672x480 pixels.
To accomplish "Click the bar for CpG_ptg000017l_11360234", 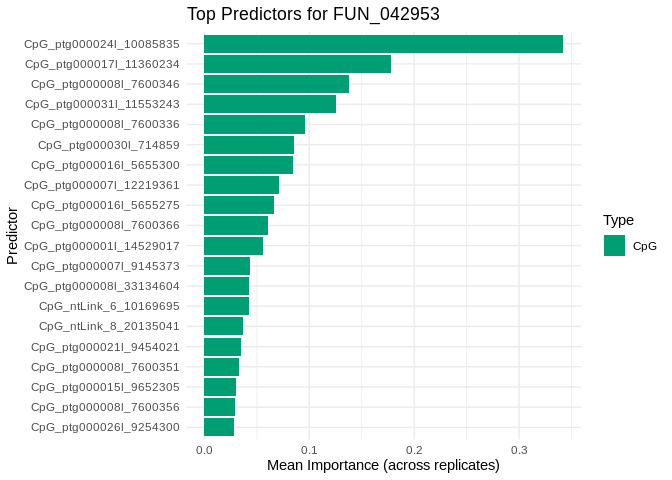I will (297, 64).
